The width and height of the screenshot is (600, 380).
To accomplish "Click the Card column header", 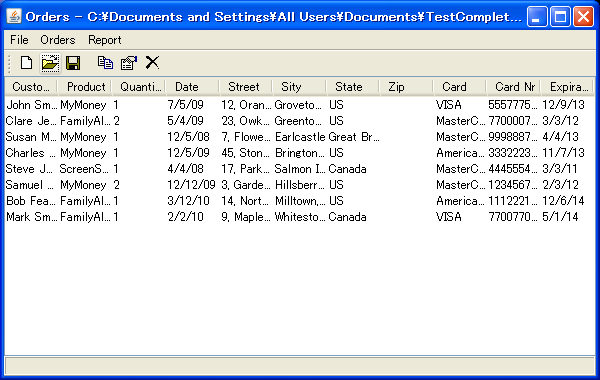I will coord(460,87).
